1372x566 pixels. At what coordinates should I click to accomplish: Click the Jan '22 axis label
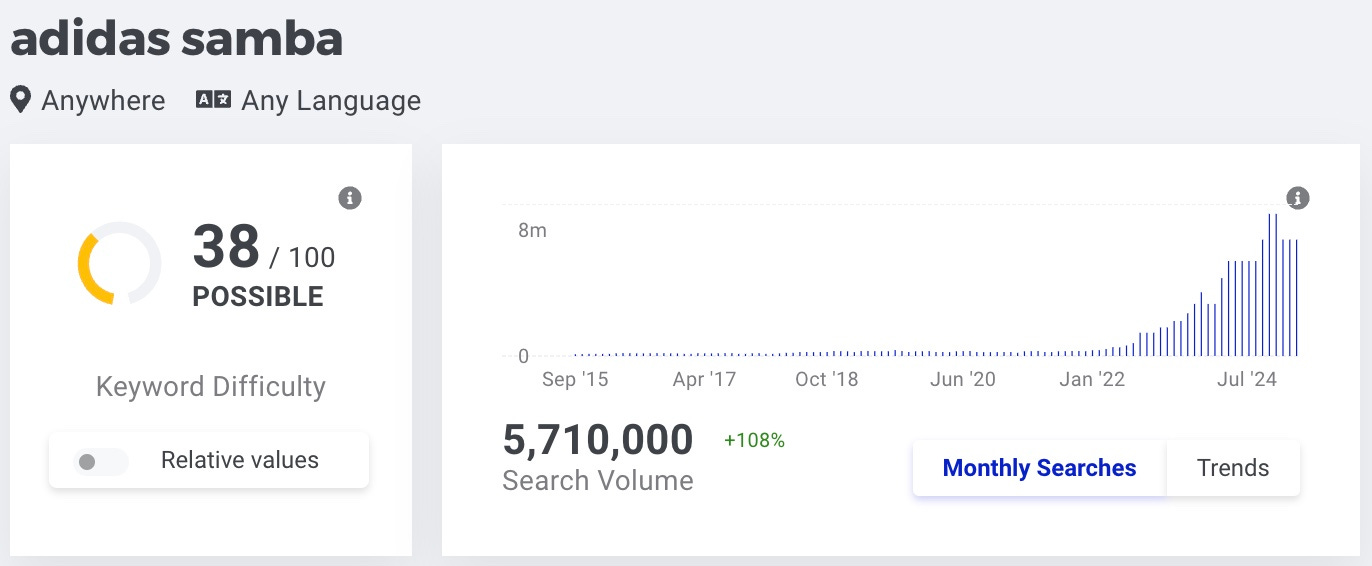click(x=1092, y=380)
